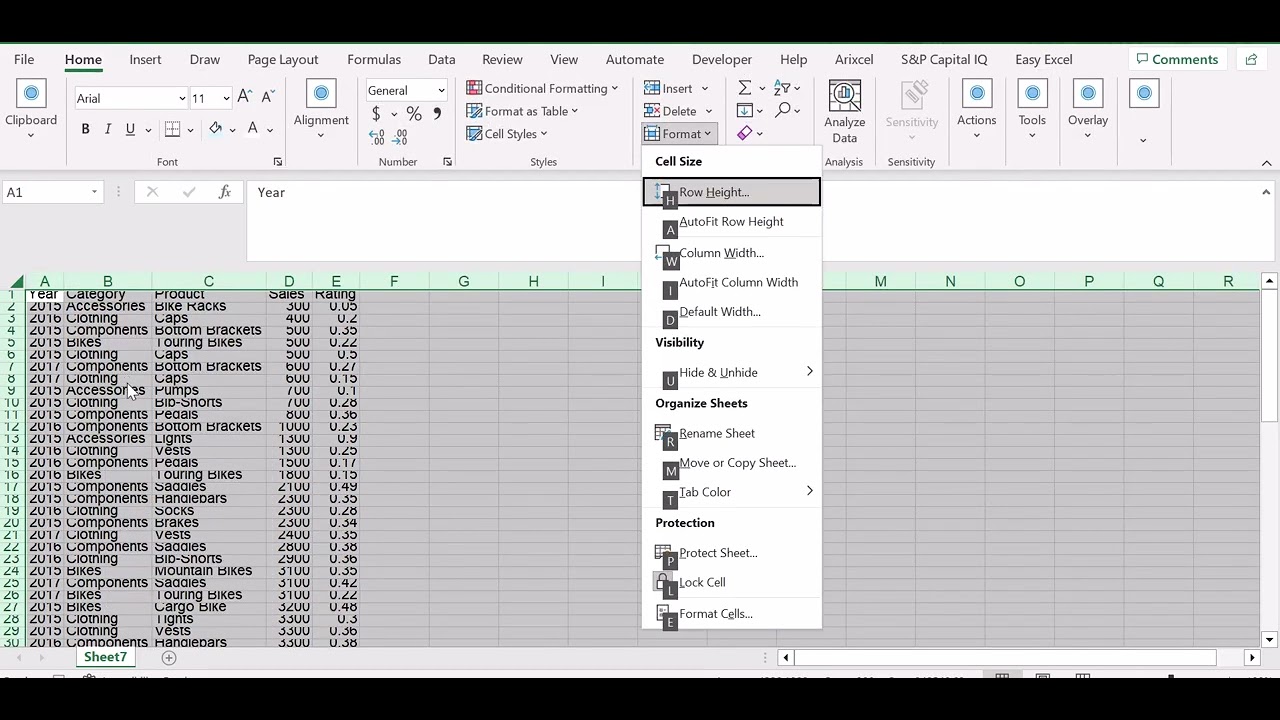Open the Overlay group
This screenshot has height=720, width=1280.
[x=1088, y=110]
